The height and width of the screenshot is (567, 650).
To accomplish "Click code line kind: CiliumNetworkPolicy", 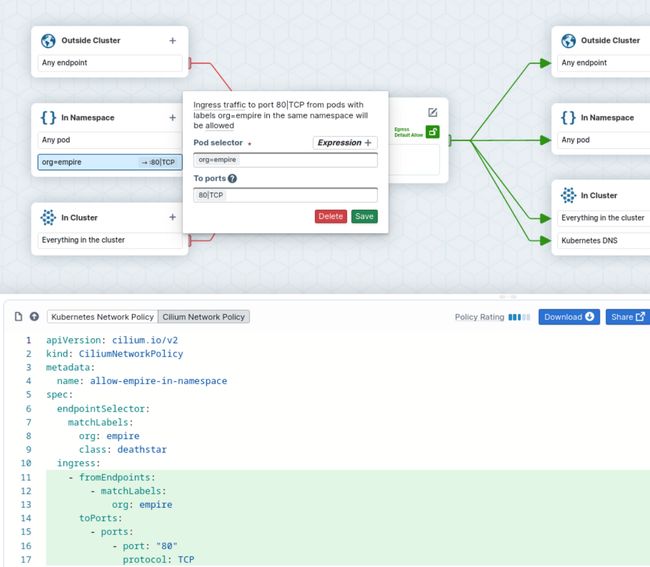I will [x=114, y=354].
